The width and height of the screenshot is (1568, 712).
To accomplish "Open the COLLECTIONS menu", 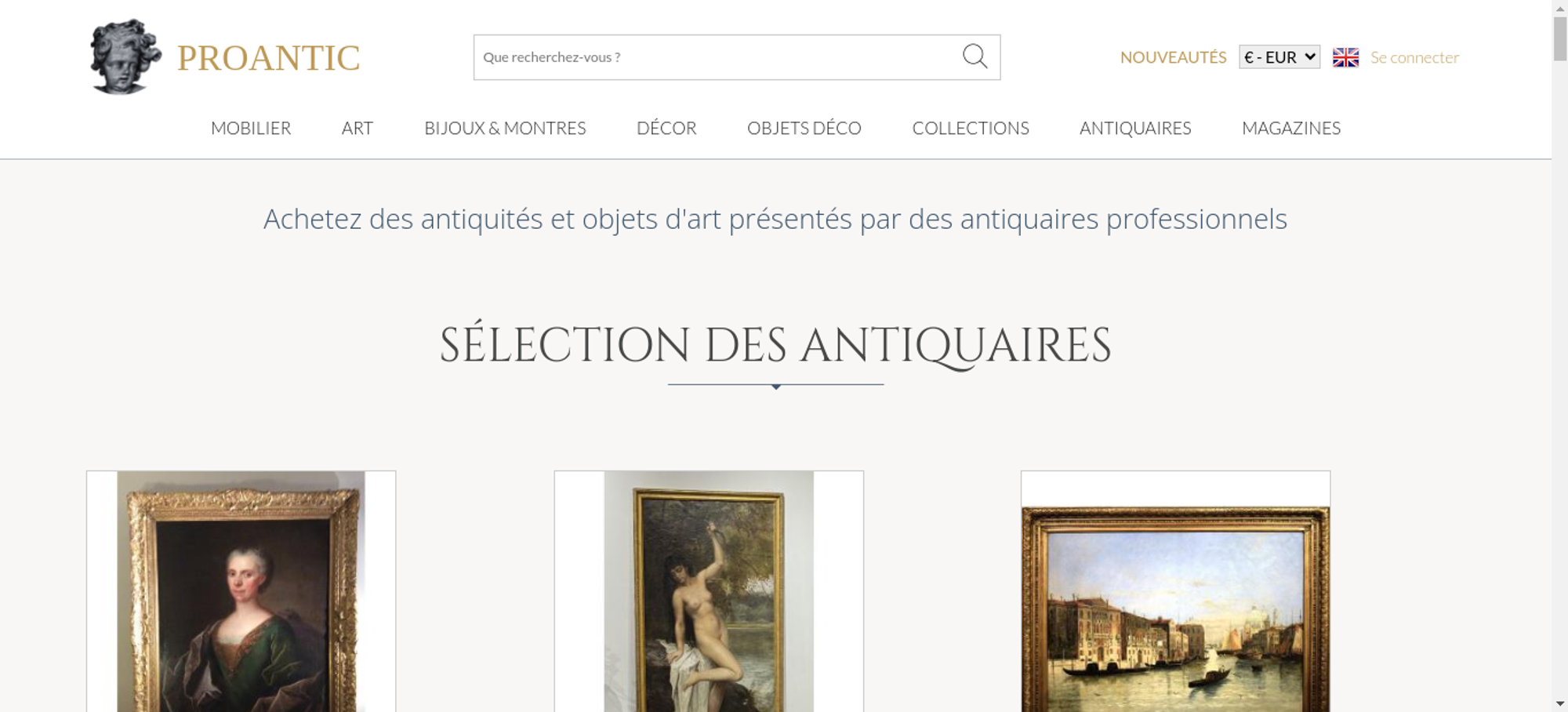I will (x=971, y=128).
